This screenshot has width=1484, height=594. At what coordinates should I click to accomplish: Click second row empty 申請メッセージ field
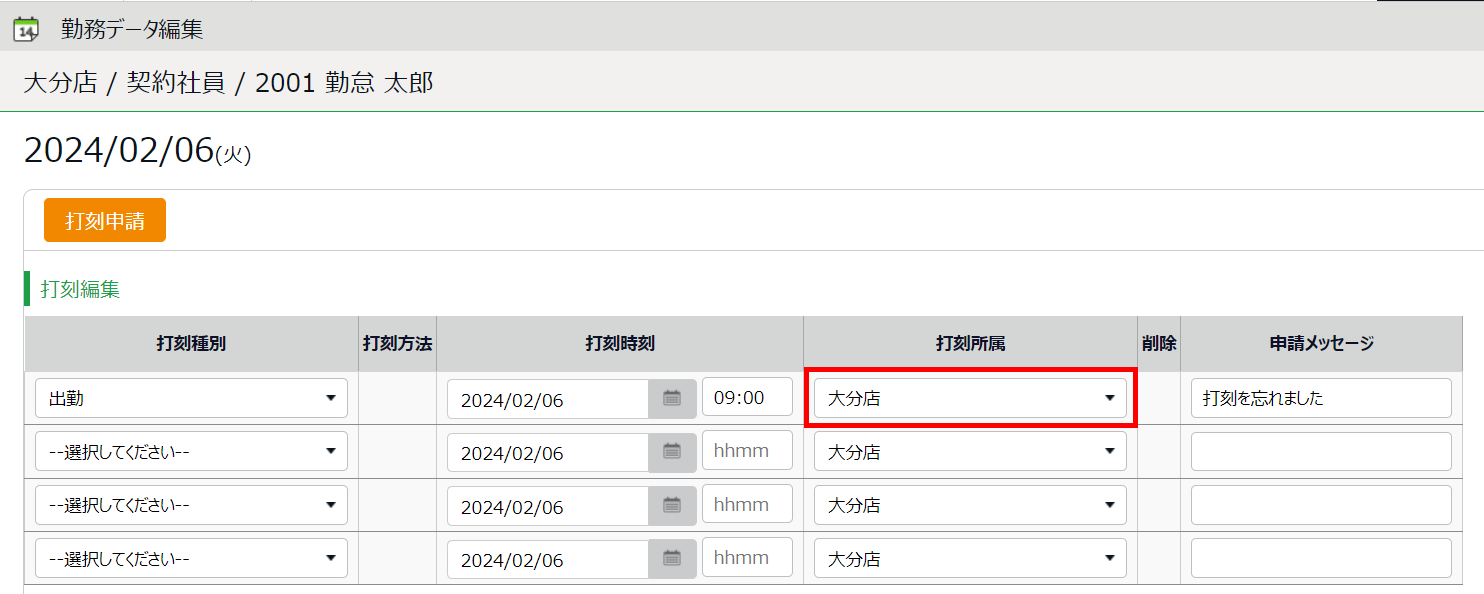1320,451
